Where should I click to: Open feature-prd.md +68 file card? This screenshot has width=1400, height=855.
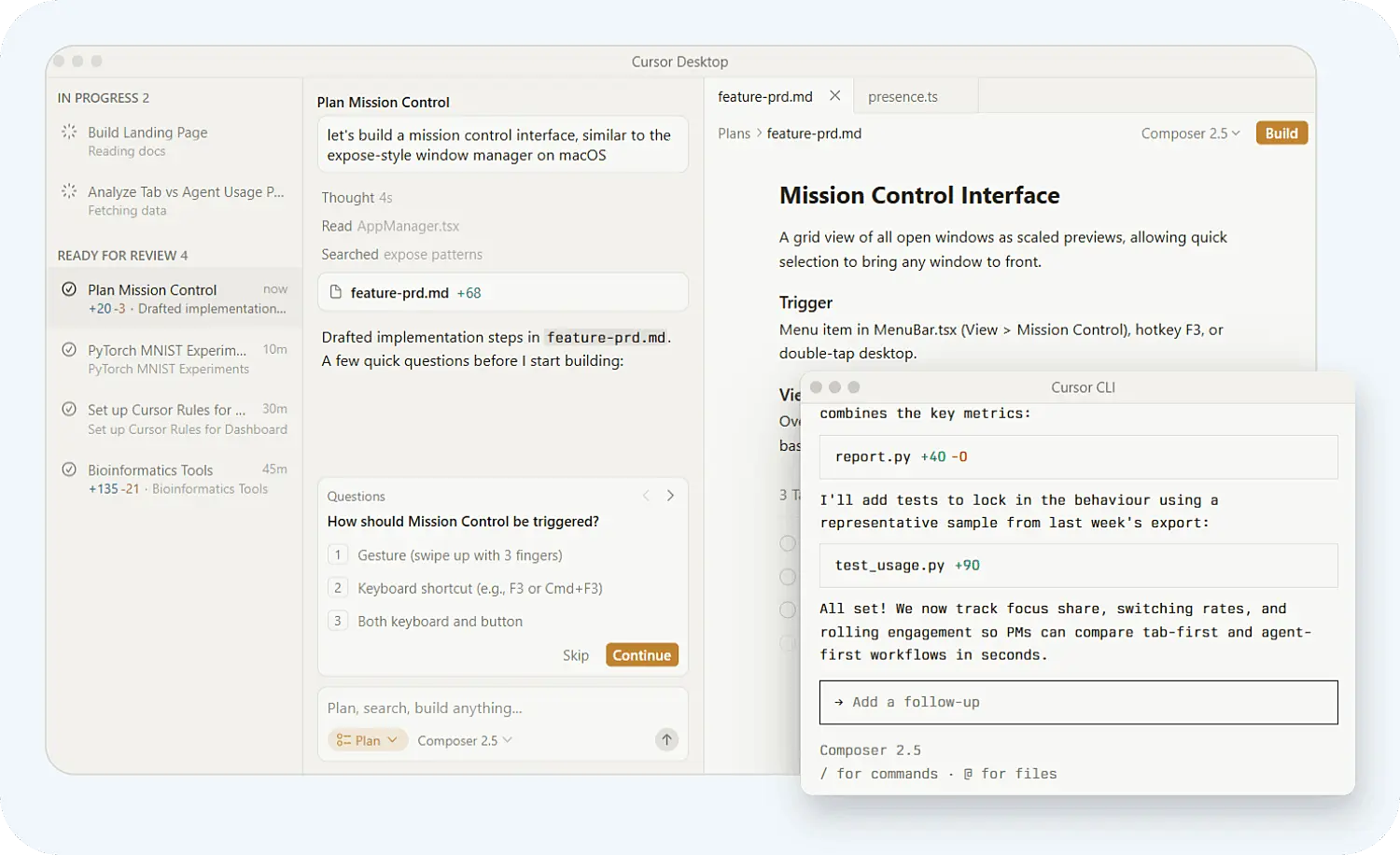503,292
